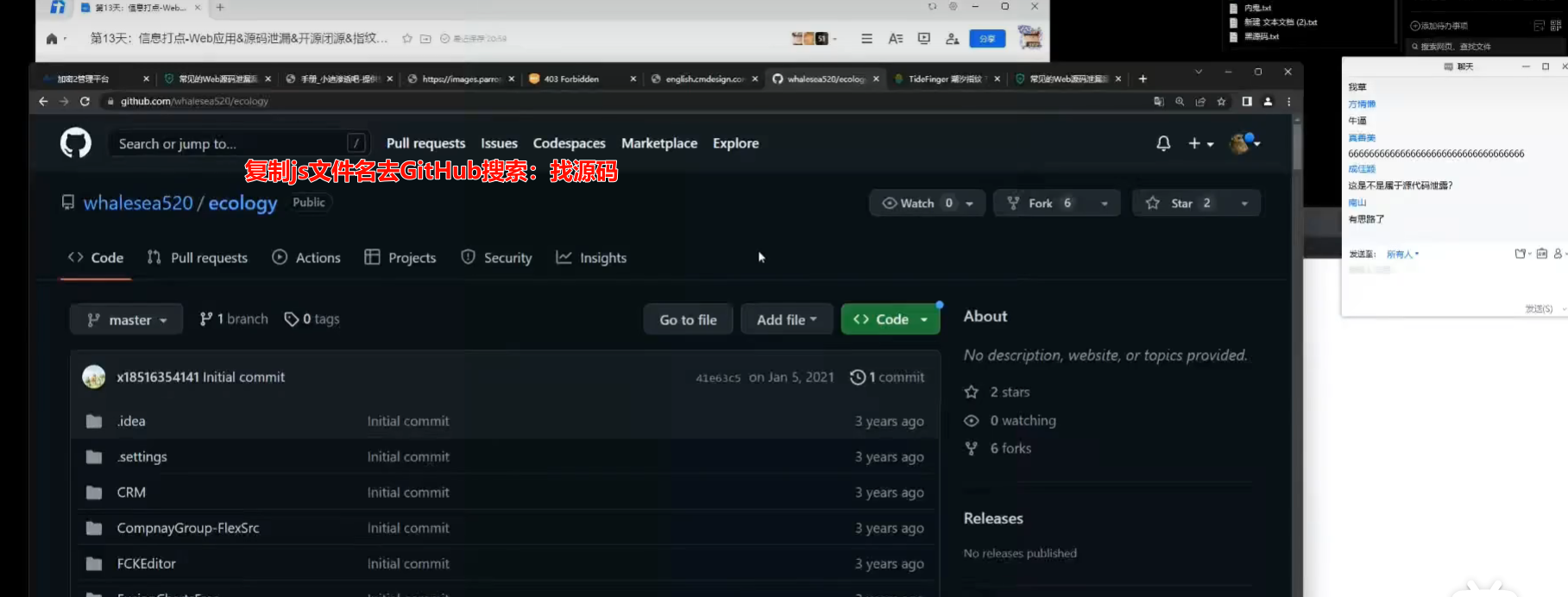The width and height of the screenshot is (1568, 597).
Task: Open the Chrome three-dot menu
Action: (1288, 101)
